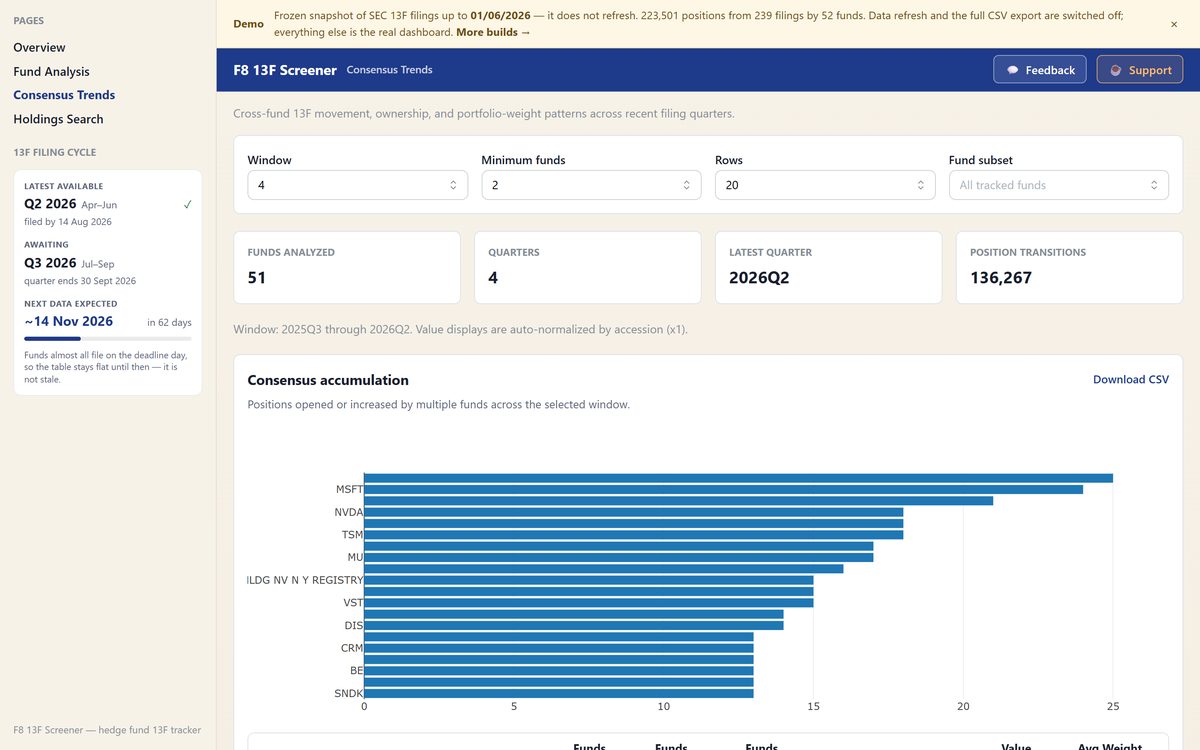This screenshot has height=750, width=1200.
Task: Click the N Y REGISTRY axis label
Action: tap(305, 580)
